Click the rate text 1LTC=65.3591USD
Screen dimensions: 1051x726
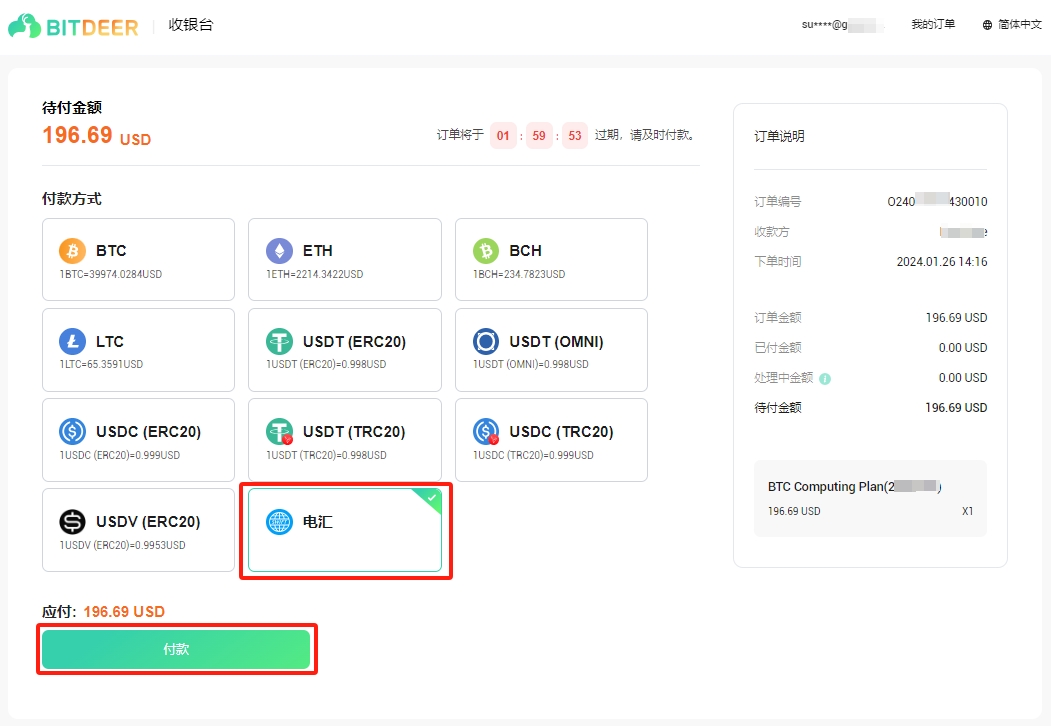coord(101,364)
